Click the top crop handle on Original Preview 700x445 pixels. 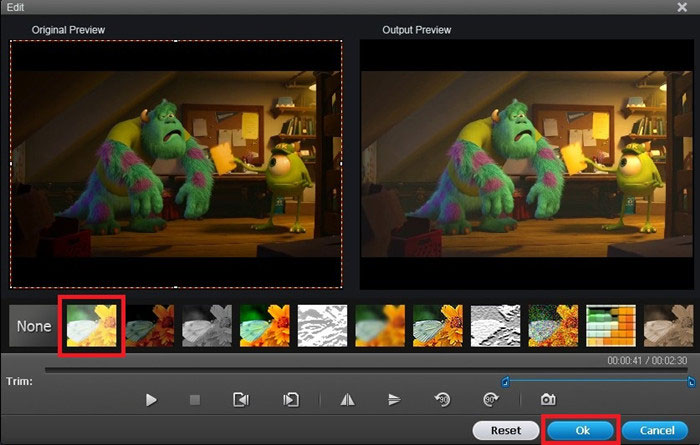click(176, 41)
